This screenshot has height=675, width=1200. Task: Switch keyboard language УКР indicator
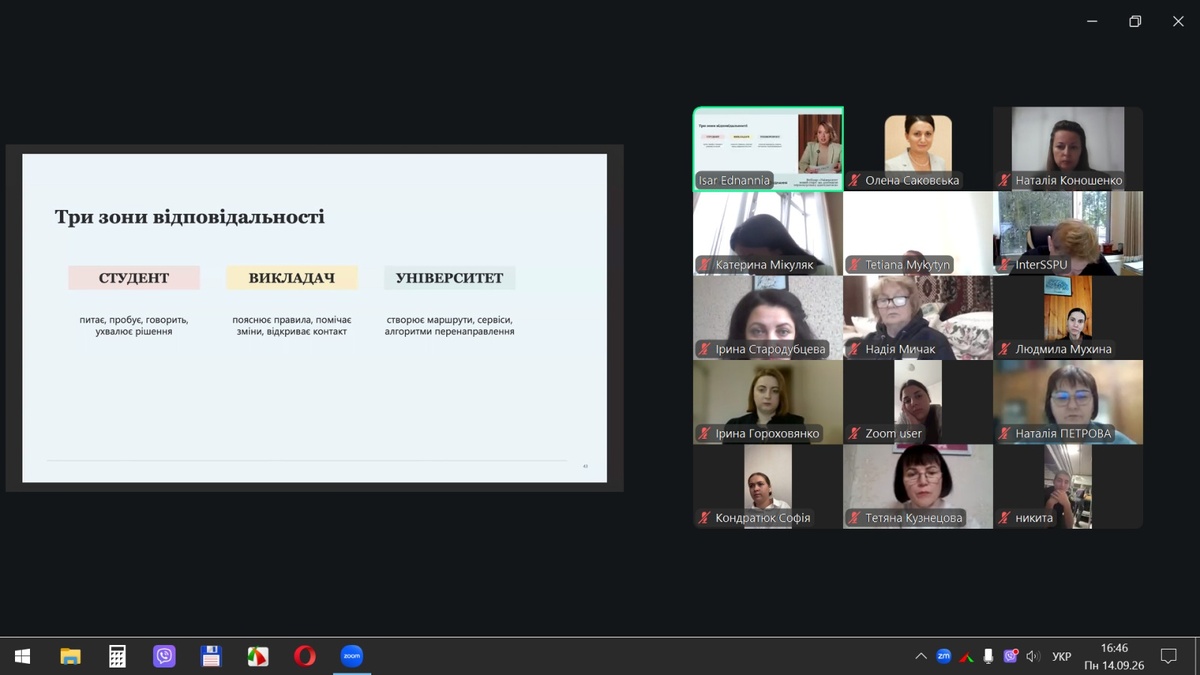click(1062, 656)
